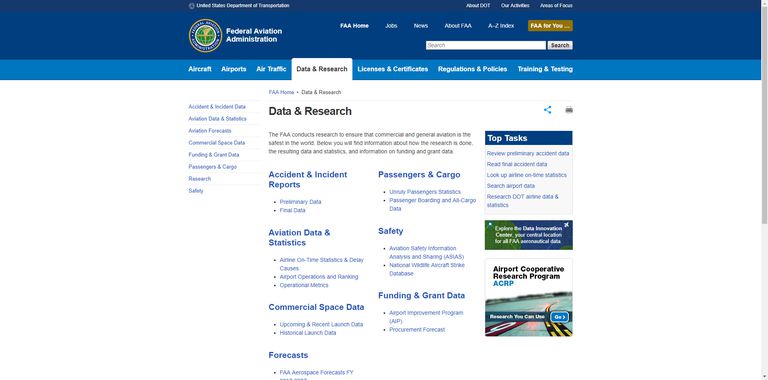
Task: Open the Operational Metrics link
Action: [x=304, y=285]
